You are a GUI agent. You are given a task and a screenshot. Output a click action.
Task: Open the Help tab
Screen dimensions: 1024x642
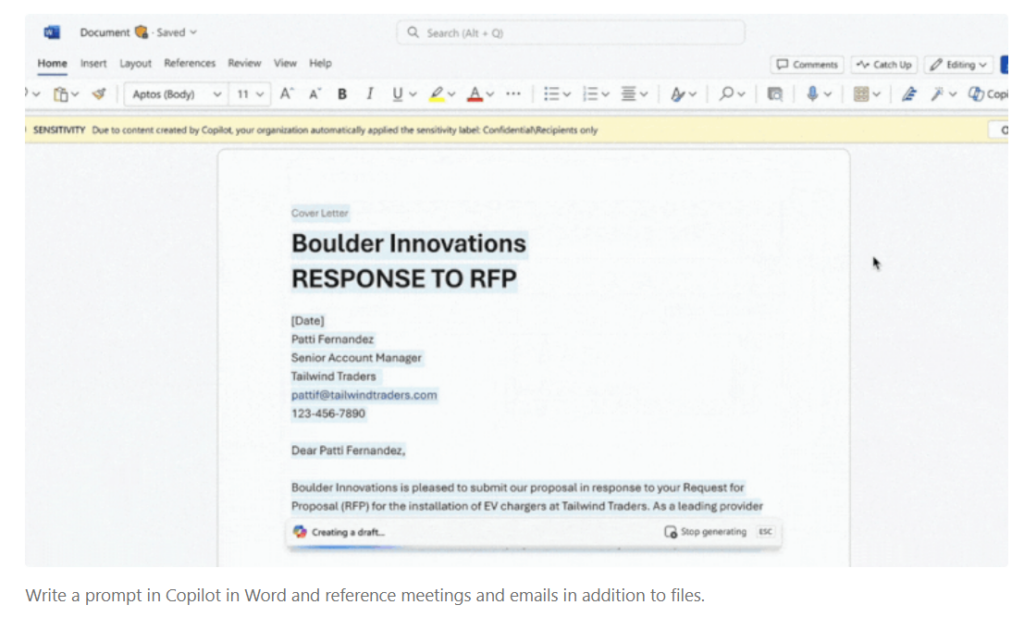320,63
